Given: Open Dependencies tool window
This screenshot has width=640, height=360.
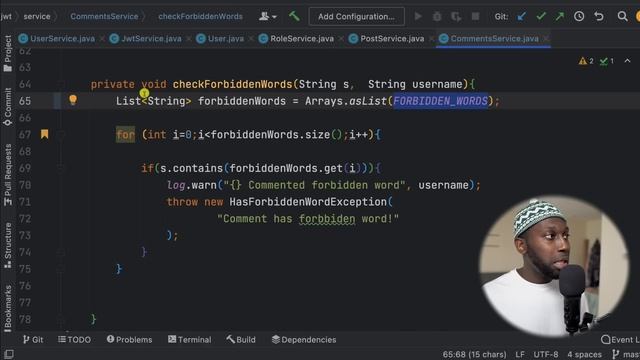Looking at the screenshot, I should coord(304,340).
